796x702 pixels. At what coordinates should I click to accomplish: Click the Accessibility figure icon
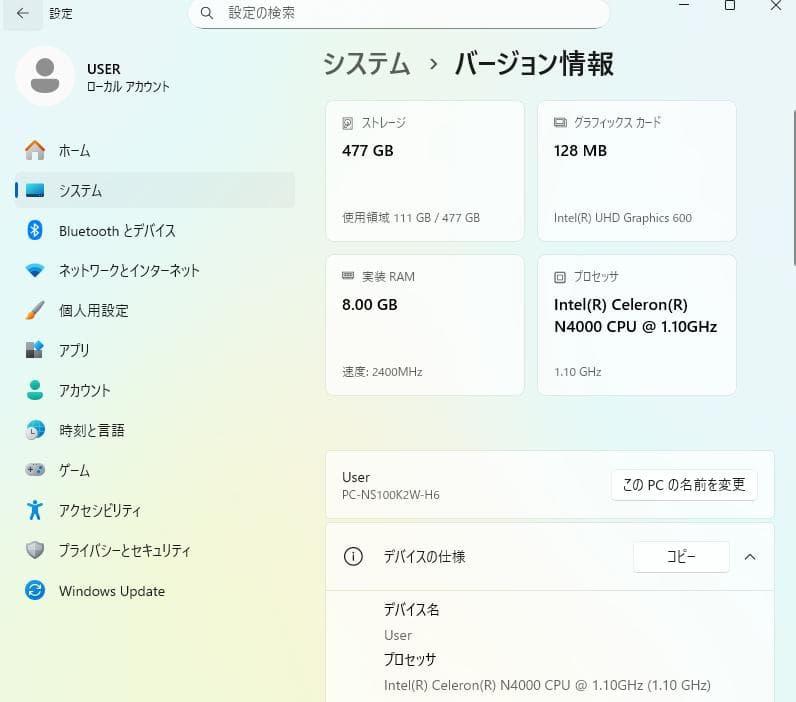tap(35, 510)
